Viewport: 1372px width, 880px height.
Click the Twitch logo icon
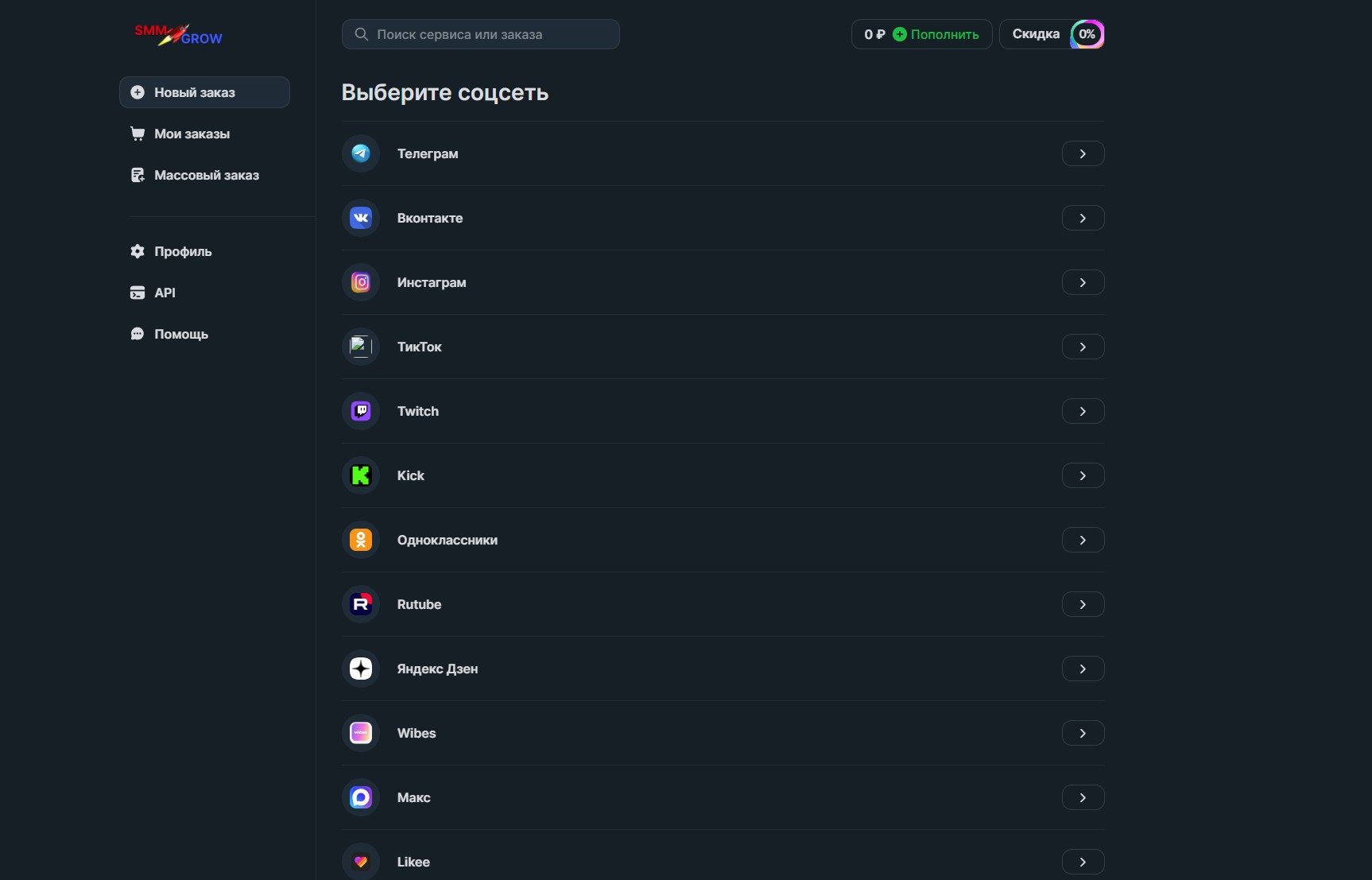[361, 411]
